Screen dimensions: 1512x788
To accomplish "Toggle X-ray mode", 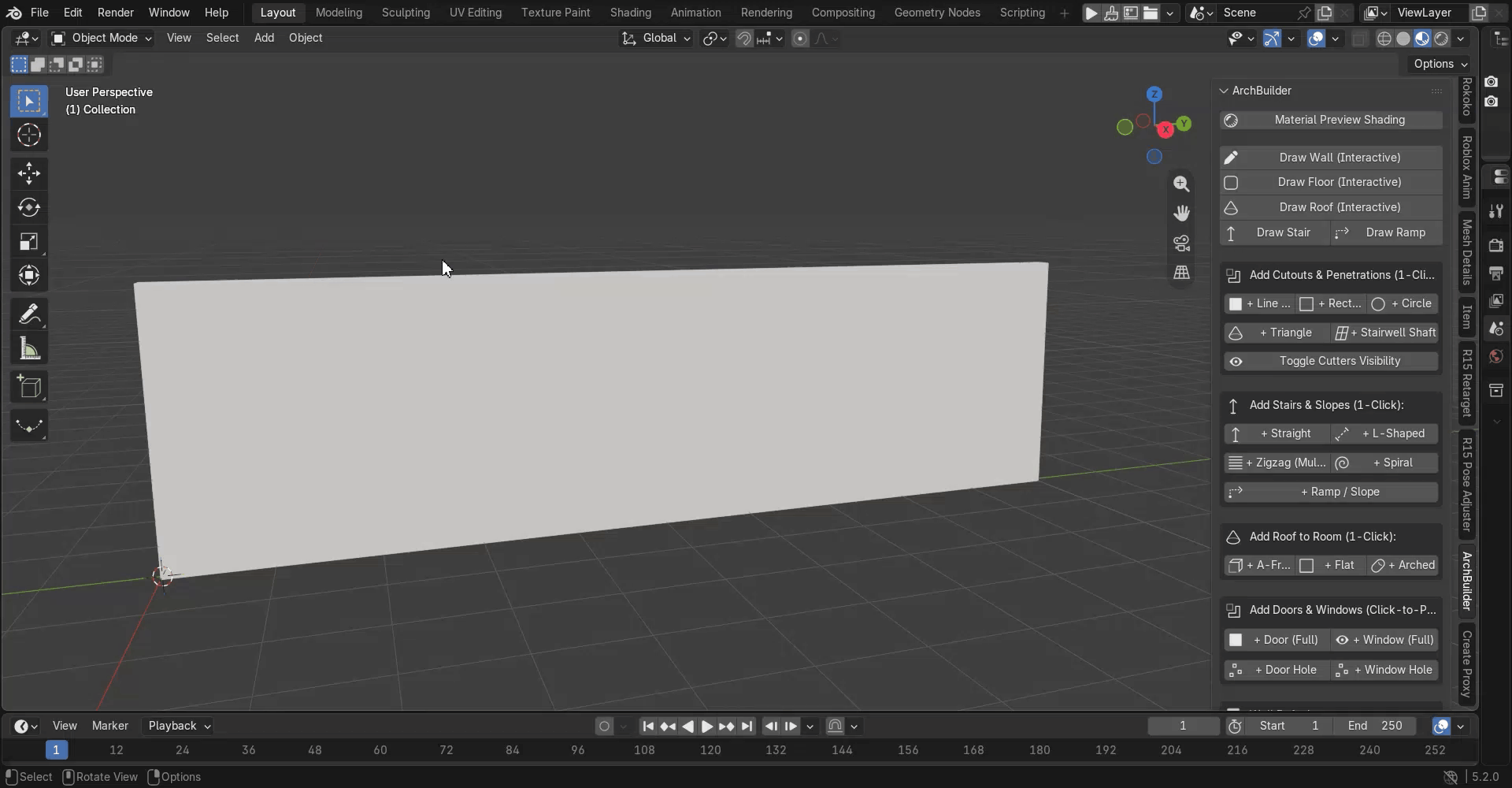I will (x=1359, y=39).
